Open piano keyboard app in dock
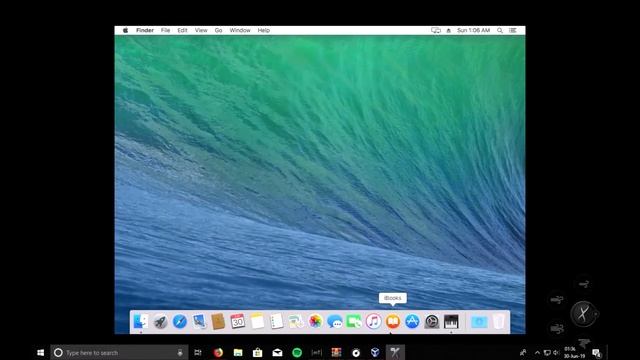 (x=451, y=322)
